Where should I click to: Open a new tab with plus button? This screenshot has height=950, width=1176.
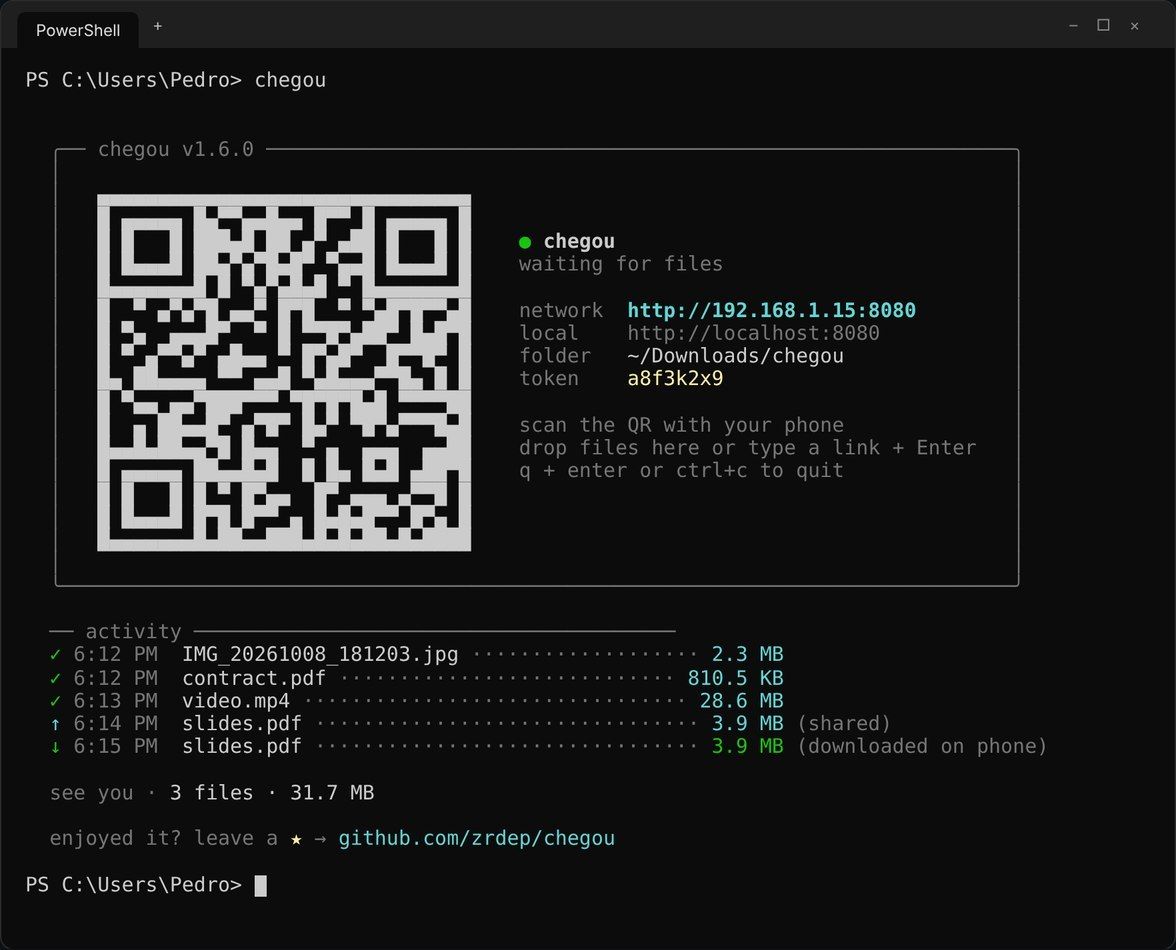pos(158,26)
